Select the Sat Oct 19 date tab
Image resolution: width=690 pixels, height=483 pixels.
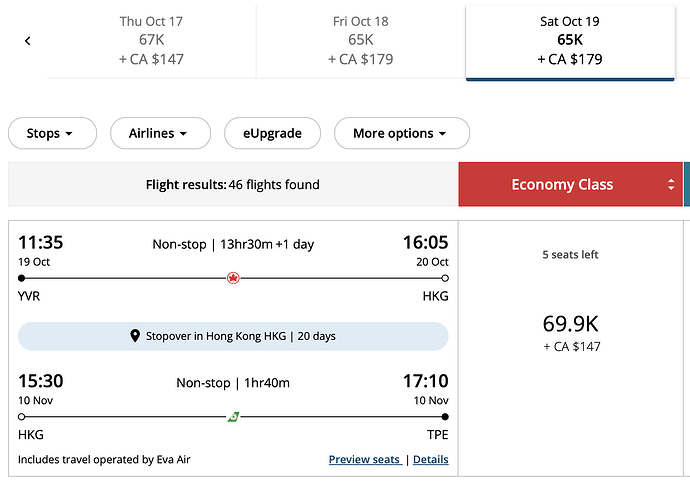point(570,42)
